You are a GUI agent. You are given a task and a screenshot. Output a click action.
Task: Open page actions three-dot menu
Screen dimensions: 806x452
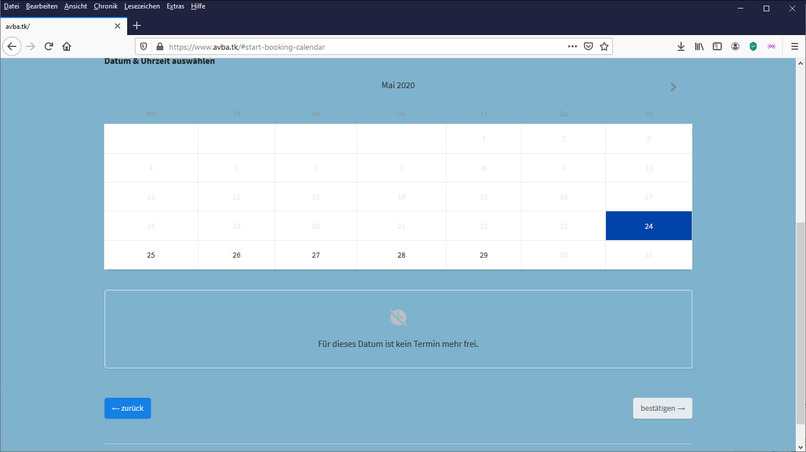[572, 46]
